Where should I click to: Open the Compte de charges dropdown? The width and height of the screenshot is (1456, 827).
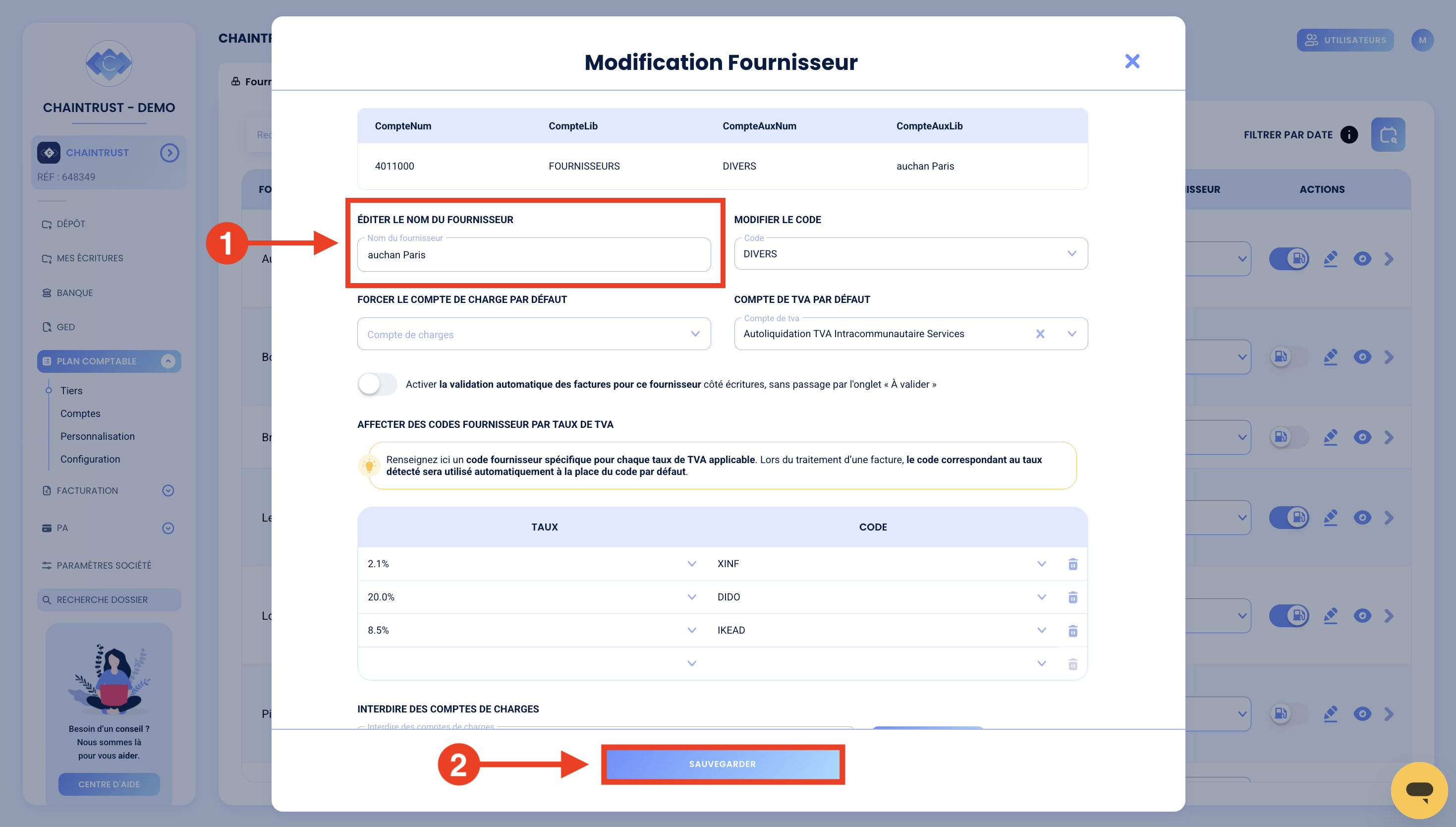pos(534,334)
